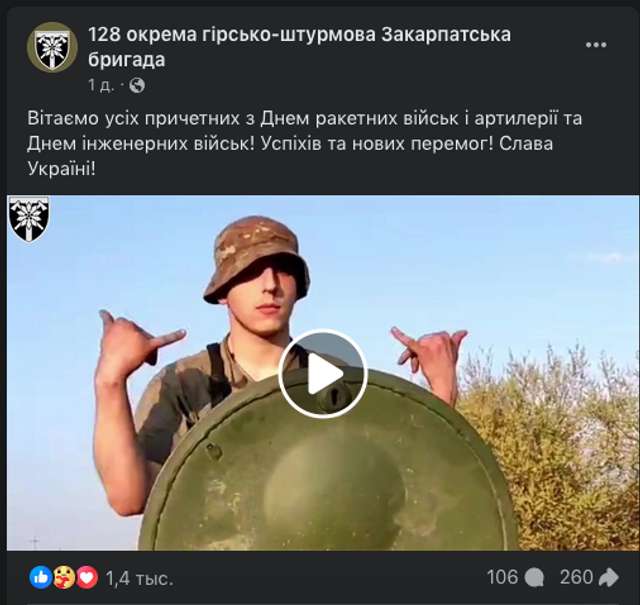Click the soldier's camouflage bucket hat in the video
The width and height of the screenshot is (640, 605).
(x=257, y=258)
